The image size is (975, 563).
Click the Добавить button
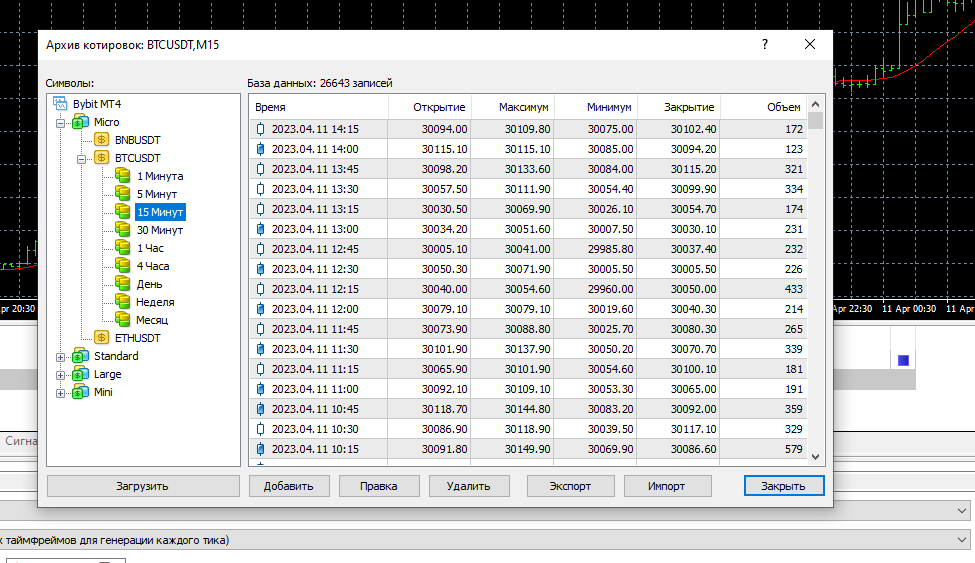(289, 486)
